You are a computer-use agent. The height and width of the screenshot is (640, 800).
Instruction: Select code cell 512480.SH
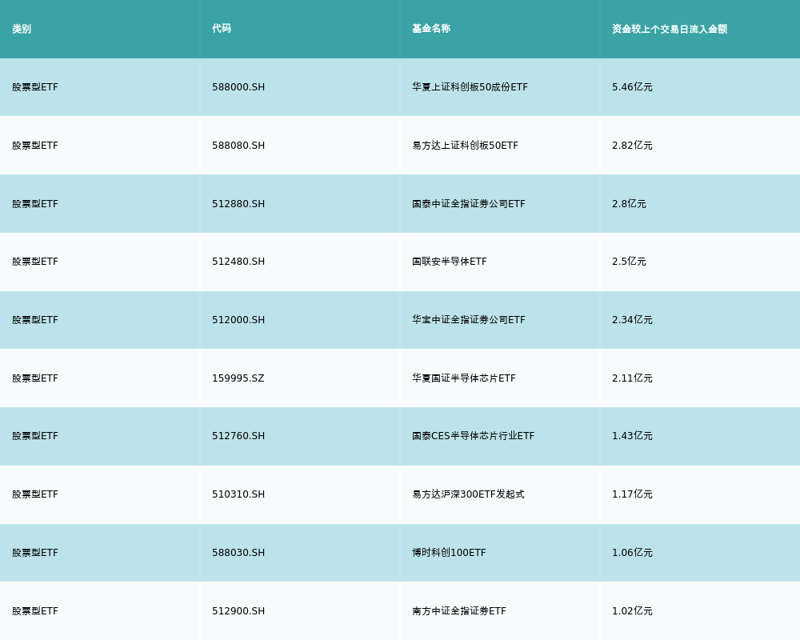click(x=238, y=261)
